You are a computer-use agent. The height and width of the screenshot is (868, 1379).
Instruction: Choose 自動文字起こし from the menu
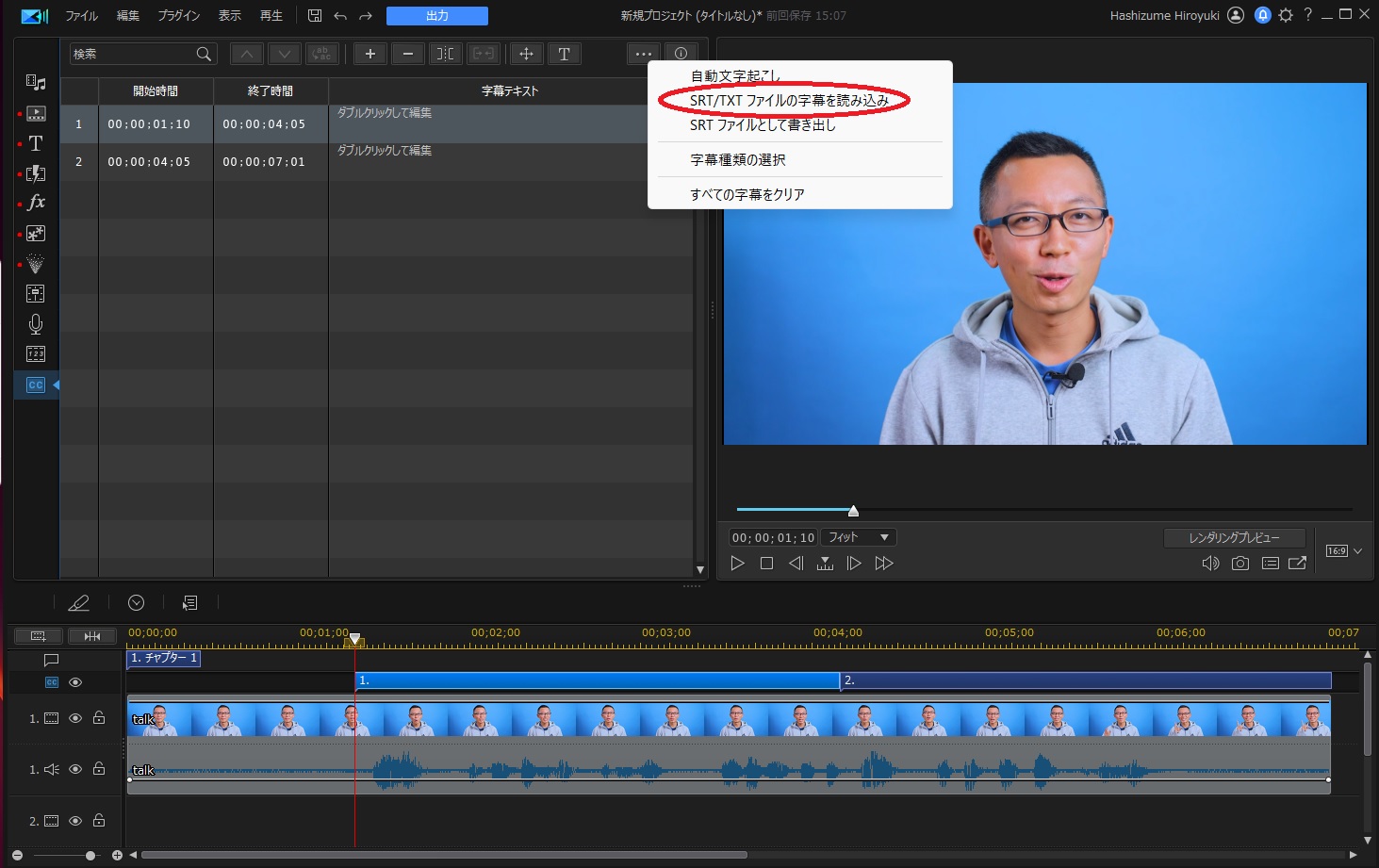(x=735, y=76)
